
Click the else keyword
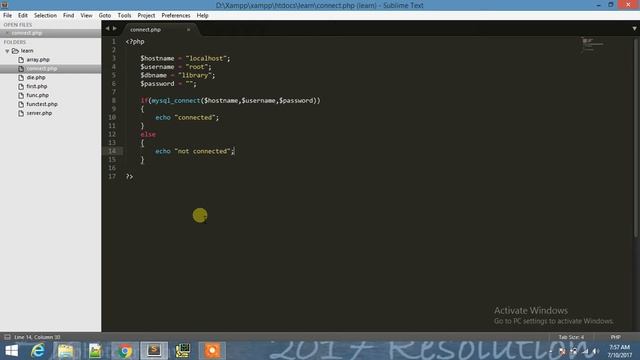pos(148,134)
